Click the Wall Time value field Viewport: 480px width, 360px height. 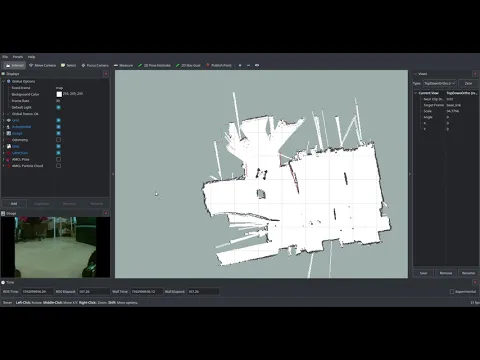point(146,292)
